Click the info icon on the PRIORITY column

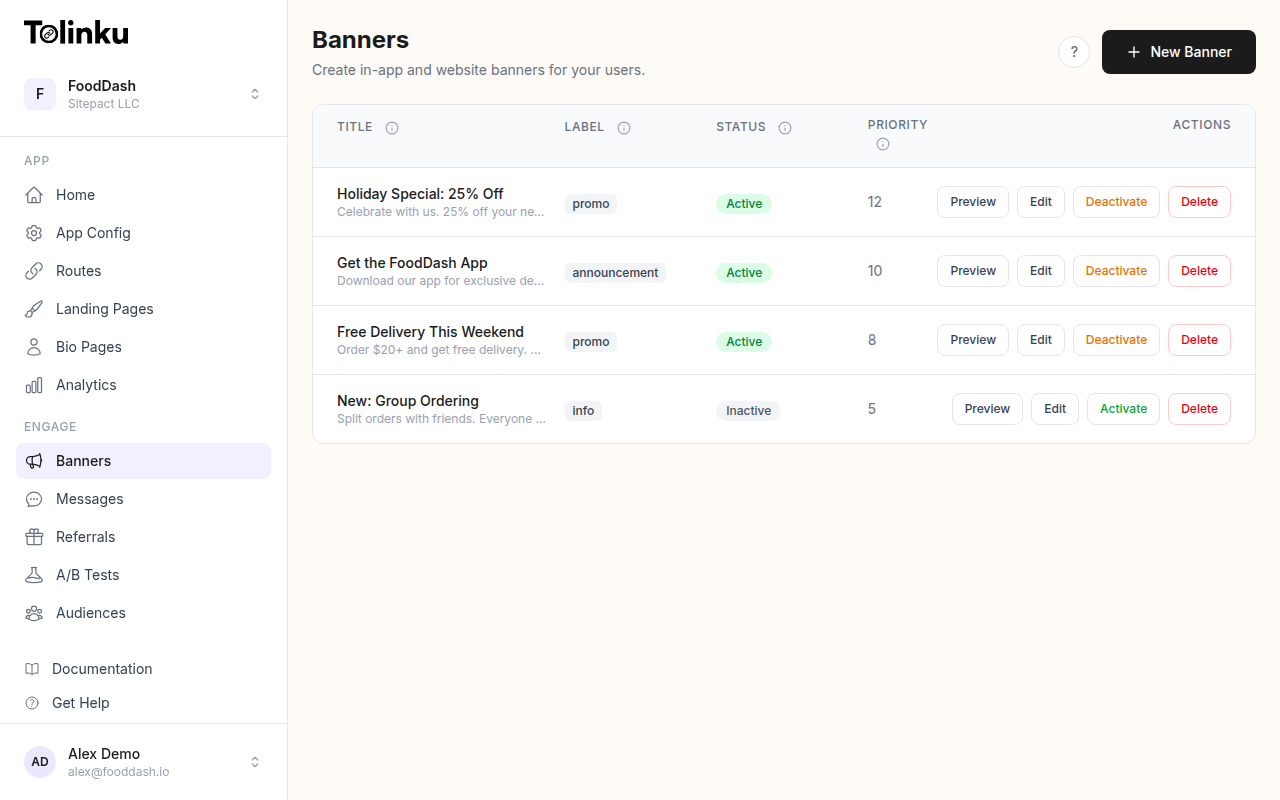883,144
